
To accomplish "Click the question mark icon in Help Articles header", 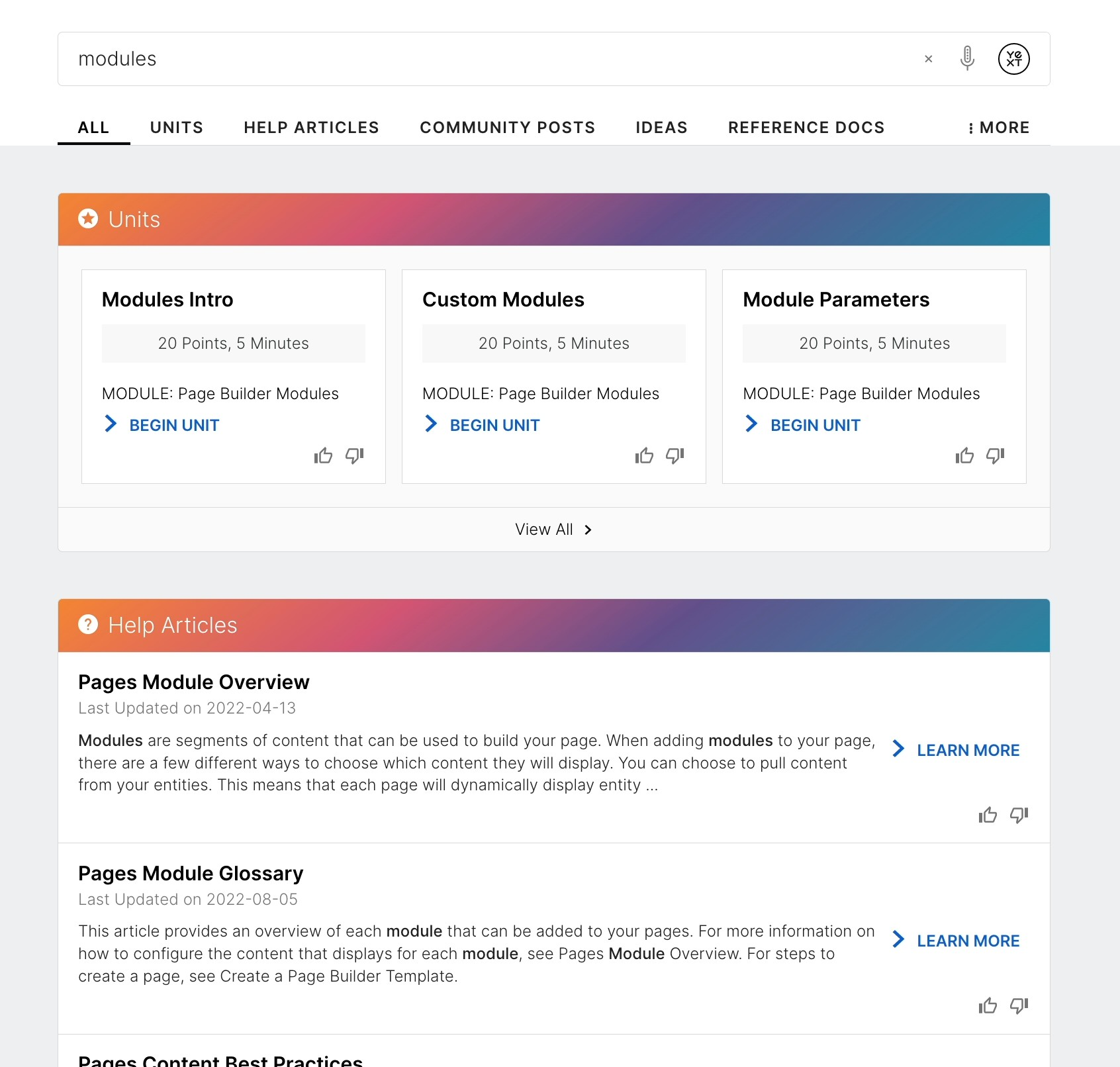I will [88, 624].
